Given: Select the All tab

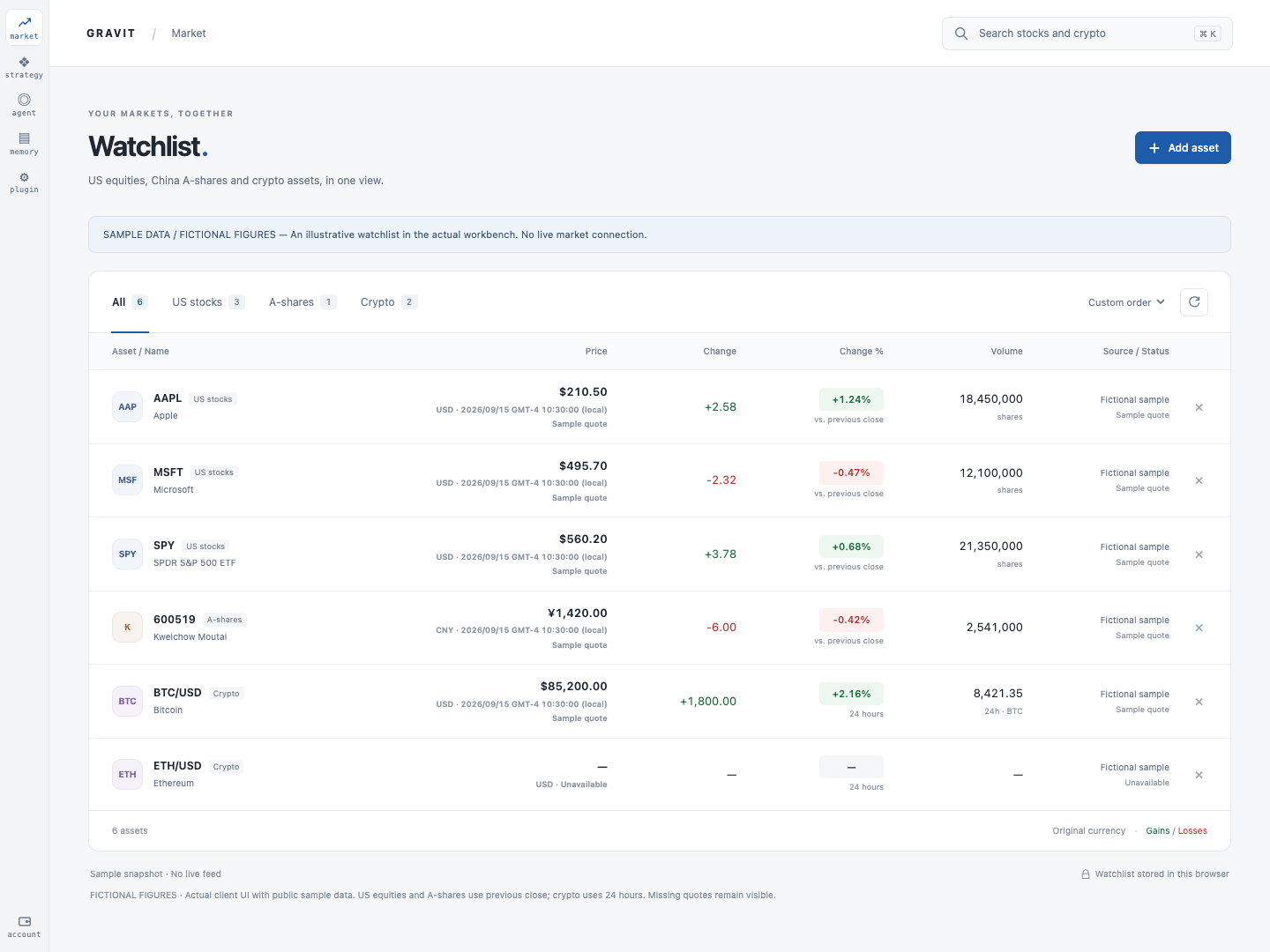Looking at the screenshot, I should (130, 302).
